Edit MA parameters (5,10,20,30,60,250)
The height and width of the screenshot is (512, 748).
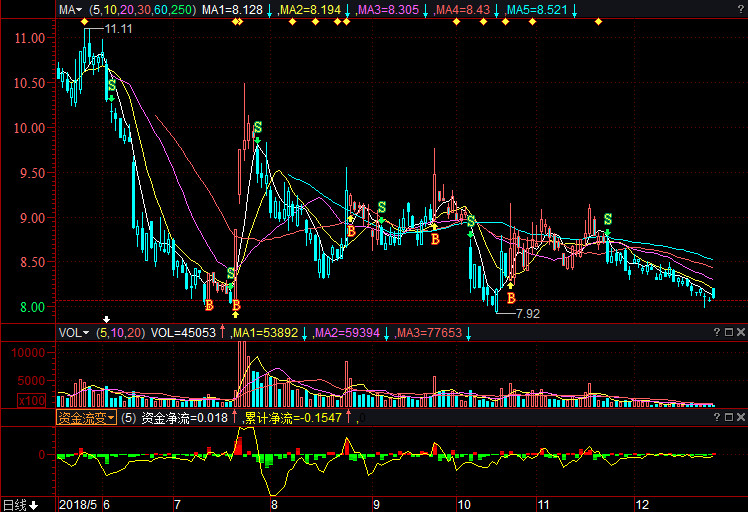tap(139, 9)
